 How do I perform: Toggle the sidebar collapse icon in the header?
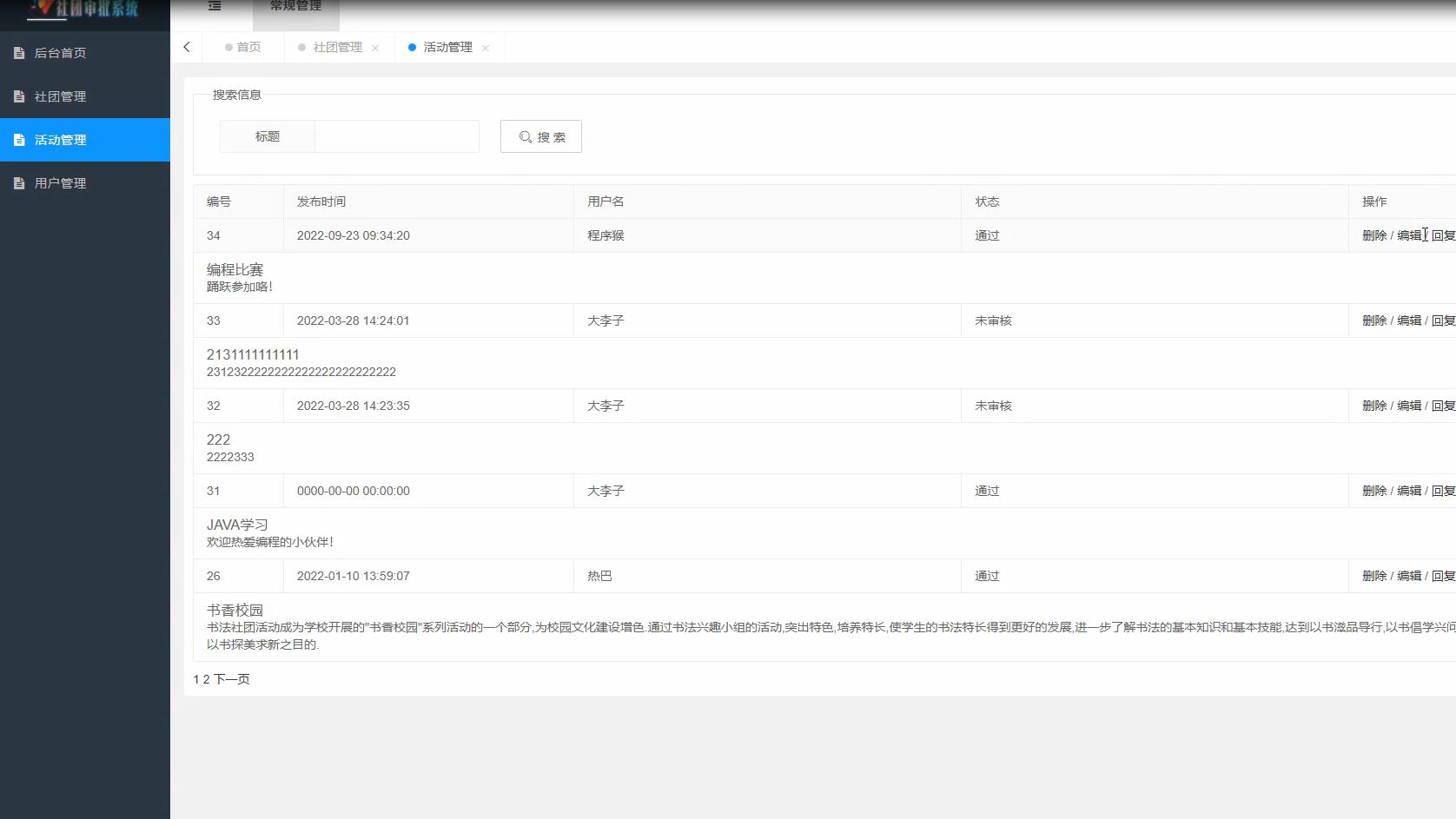(x=215, y=6)
